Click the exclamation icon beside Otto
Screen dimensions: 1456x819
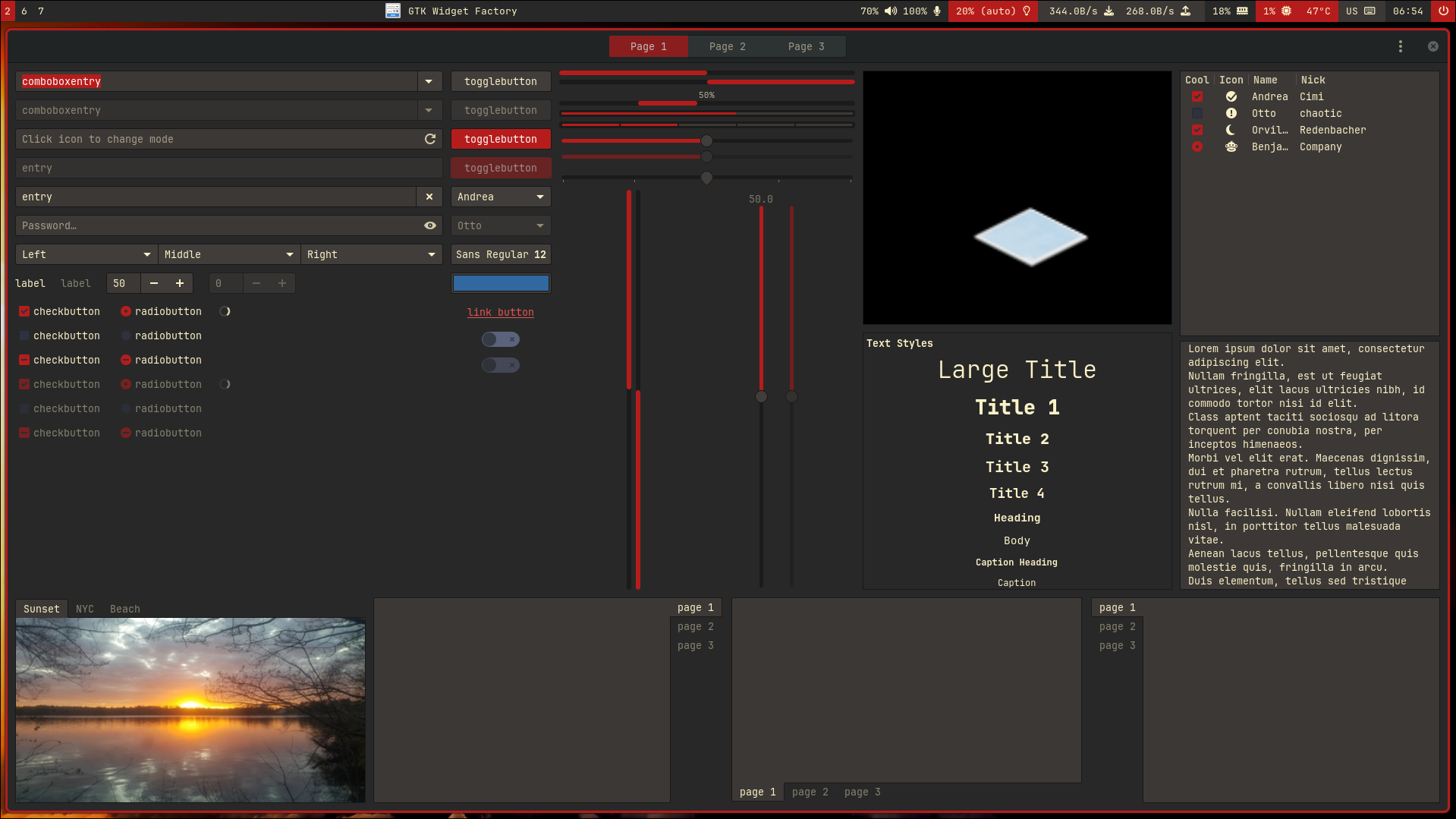point(1231,113)
